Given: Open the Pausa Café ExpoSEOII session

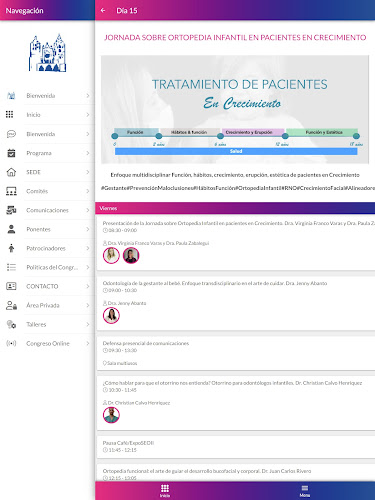Looking at the screenshot, I should click(x=236, y=447).
